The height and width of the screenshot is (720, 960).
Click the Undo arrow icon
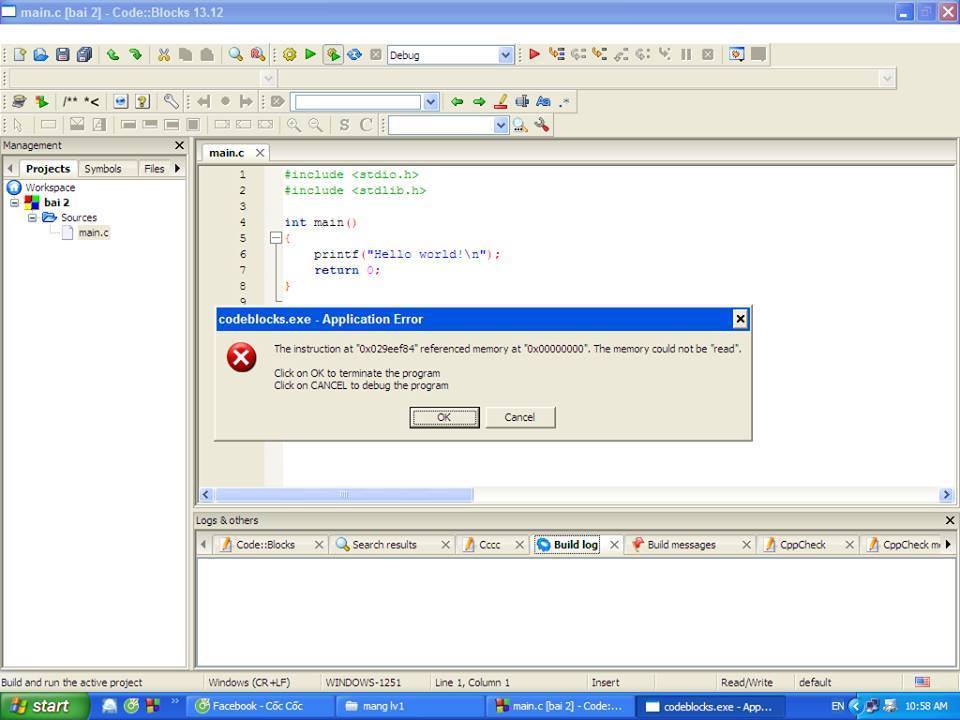pos(113,55)
